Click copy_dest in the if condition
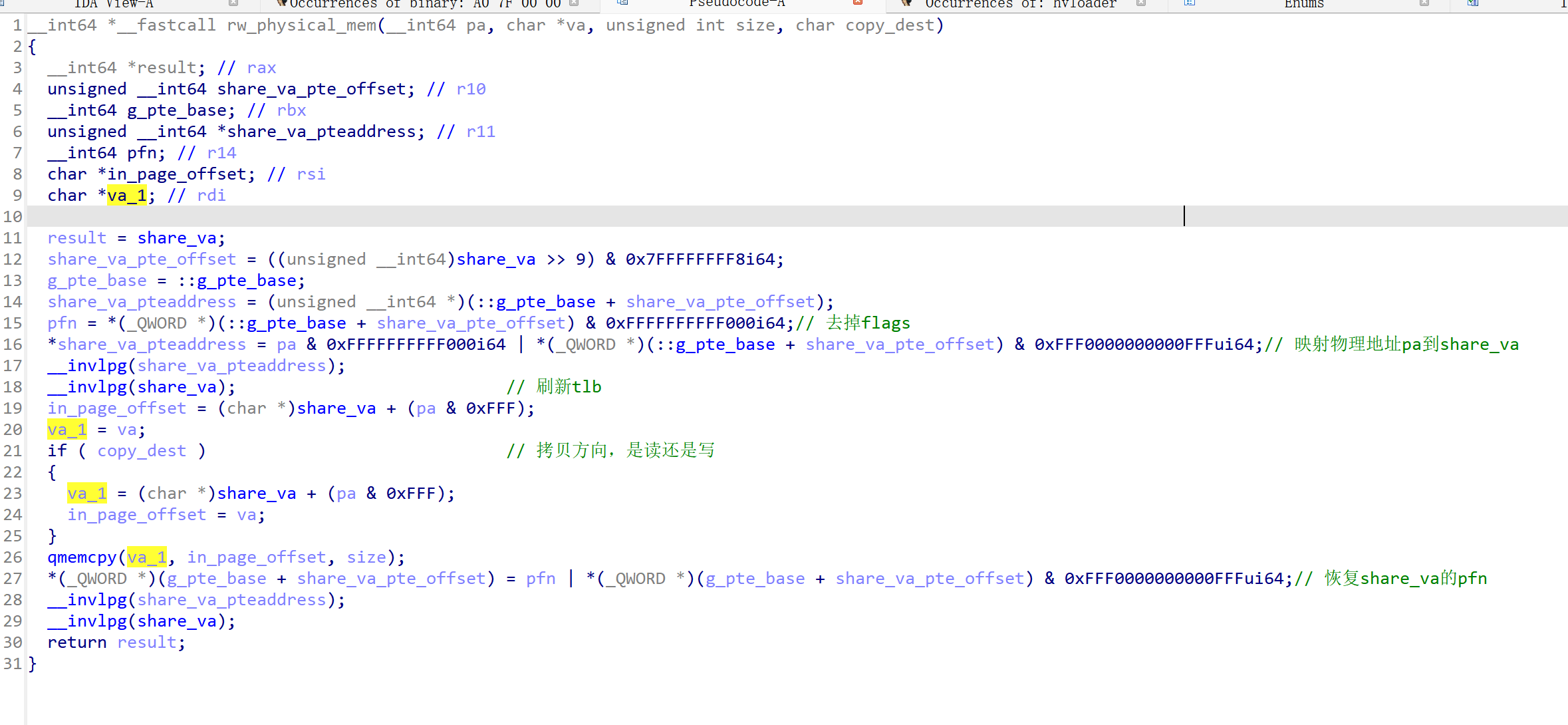Image resolution: width=1568 pixels, height=725 pixels. [x=142, y=451]
